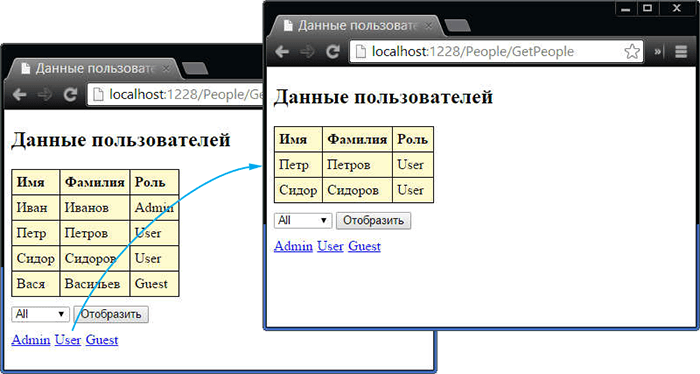Expand the All dropdown in the rear window

tap(40, 314)
